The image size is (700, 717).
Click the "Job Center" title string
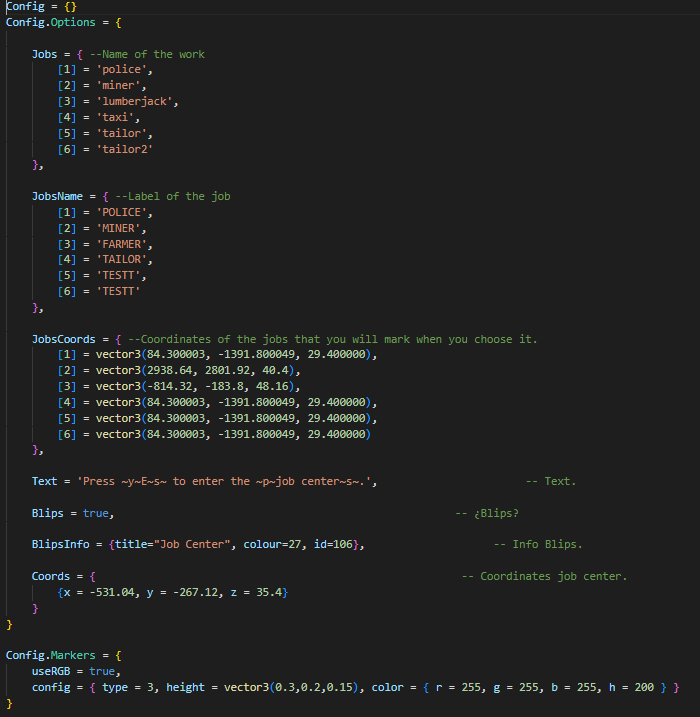[x=192, y=545]
